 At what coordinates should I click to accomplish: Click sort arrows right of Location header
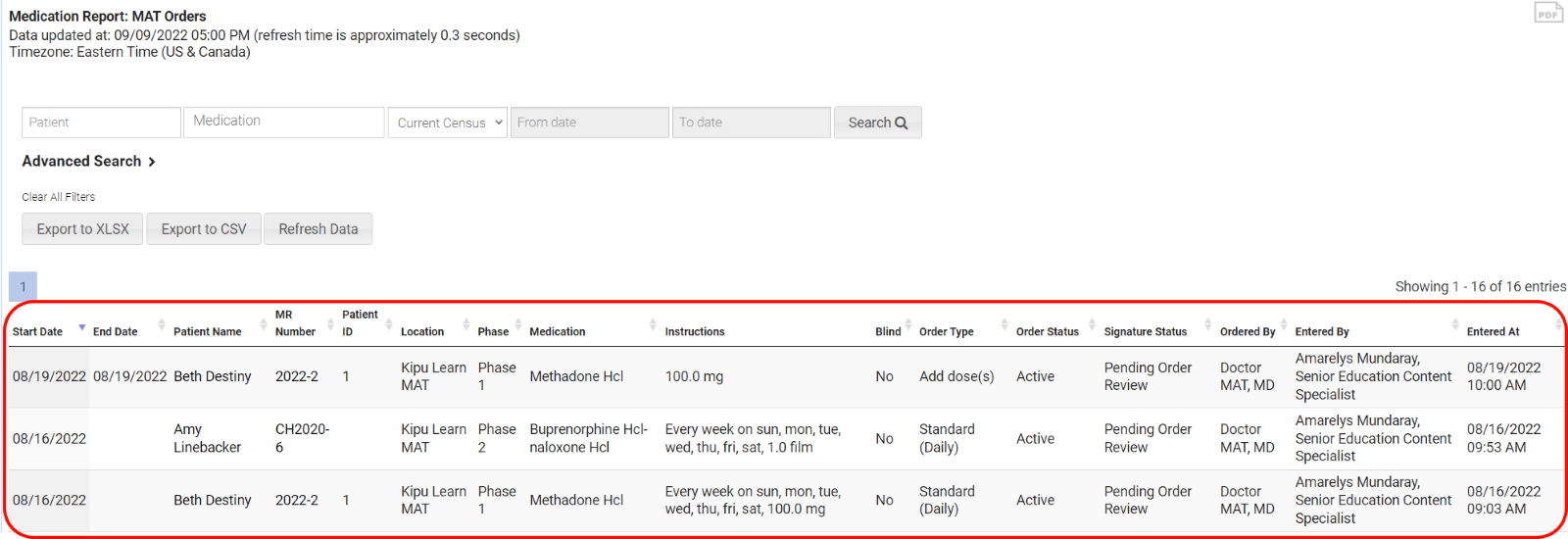(x=465, y=324)
